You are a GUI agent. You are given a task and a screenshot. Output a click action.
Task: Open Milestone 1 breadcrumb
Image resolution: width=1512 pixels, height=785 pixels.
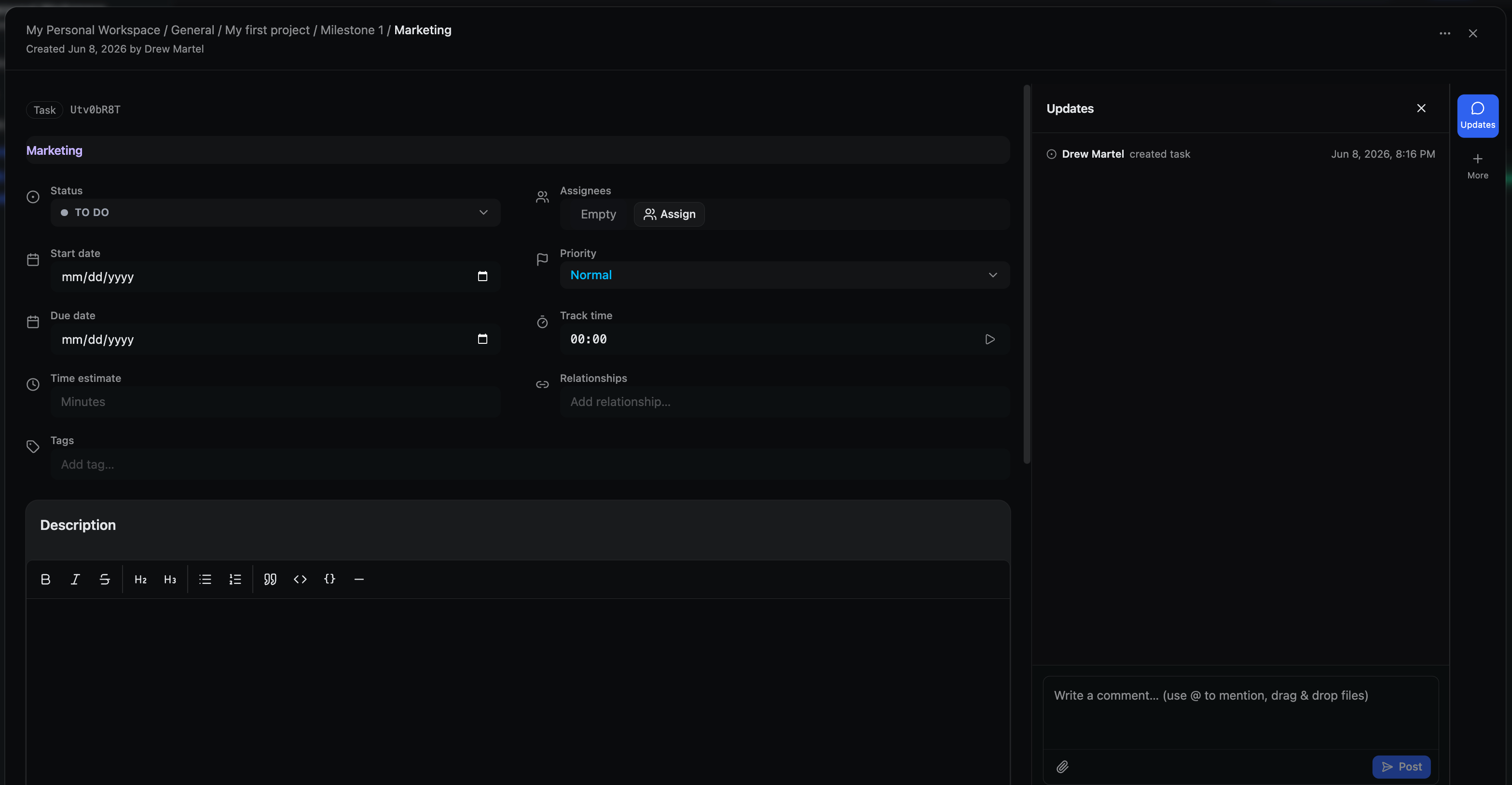[x=352, y=30]
